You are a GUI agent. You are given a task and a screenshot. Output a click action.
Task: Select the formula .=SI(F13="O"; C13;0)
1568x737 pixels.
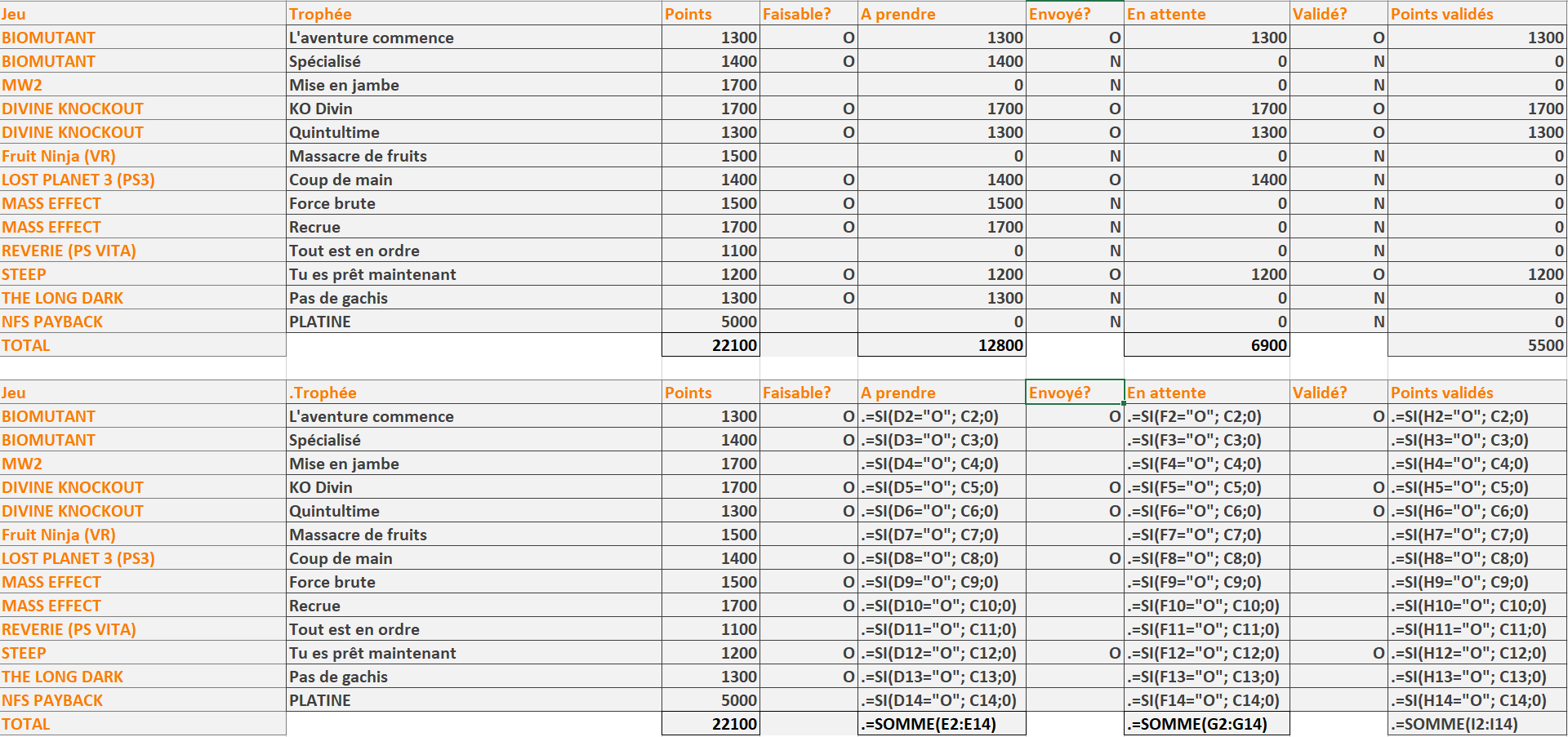pyautogui.click(x=1207, y=677)
